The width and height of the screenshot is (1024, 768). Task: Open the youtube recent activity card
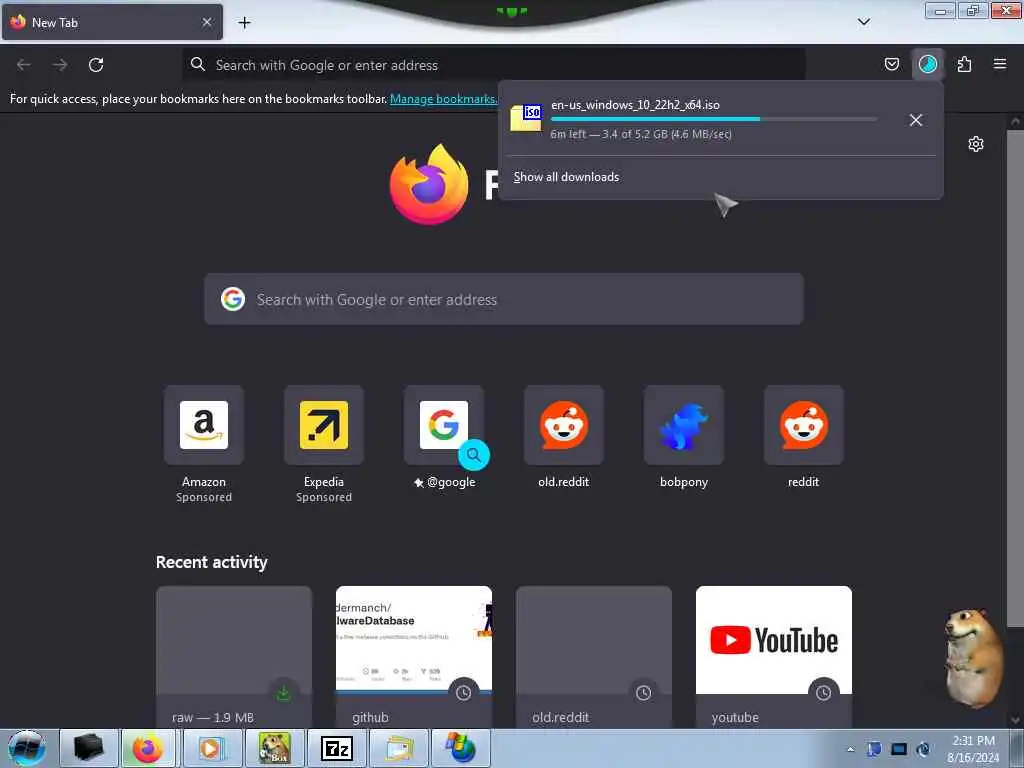774,657
